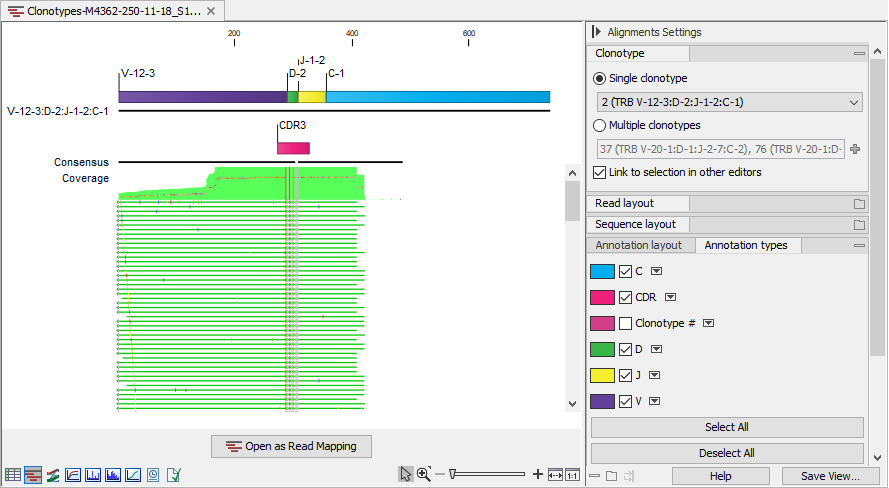Click the zoom in magnifier tool
This screenshot has width=889, height=488.
(x=424, y=474)
